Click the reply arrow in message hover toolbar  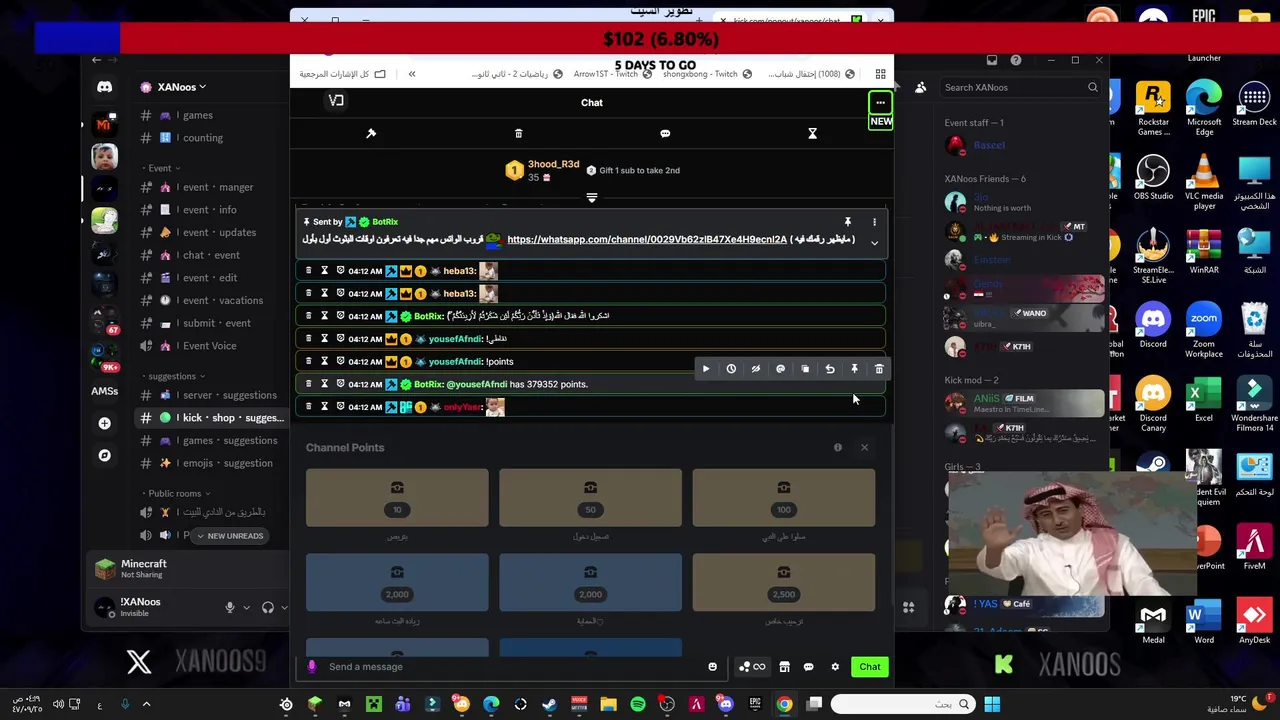(x=830, y=369)
